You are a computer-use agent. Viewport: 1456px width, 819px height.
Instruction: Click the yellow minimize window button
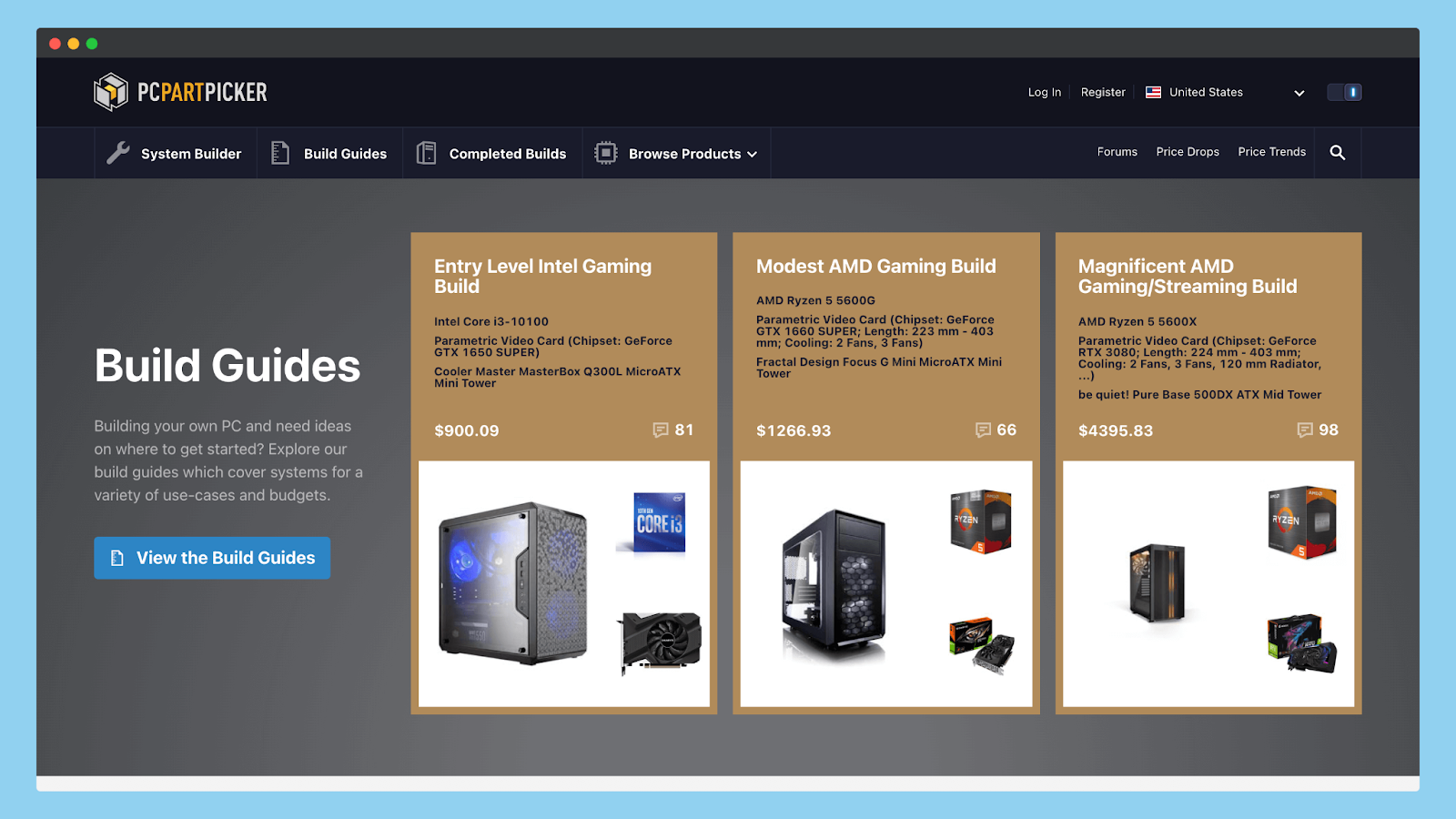[x=74, y=44]
